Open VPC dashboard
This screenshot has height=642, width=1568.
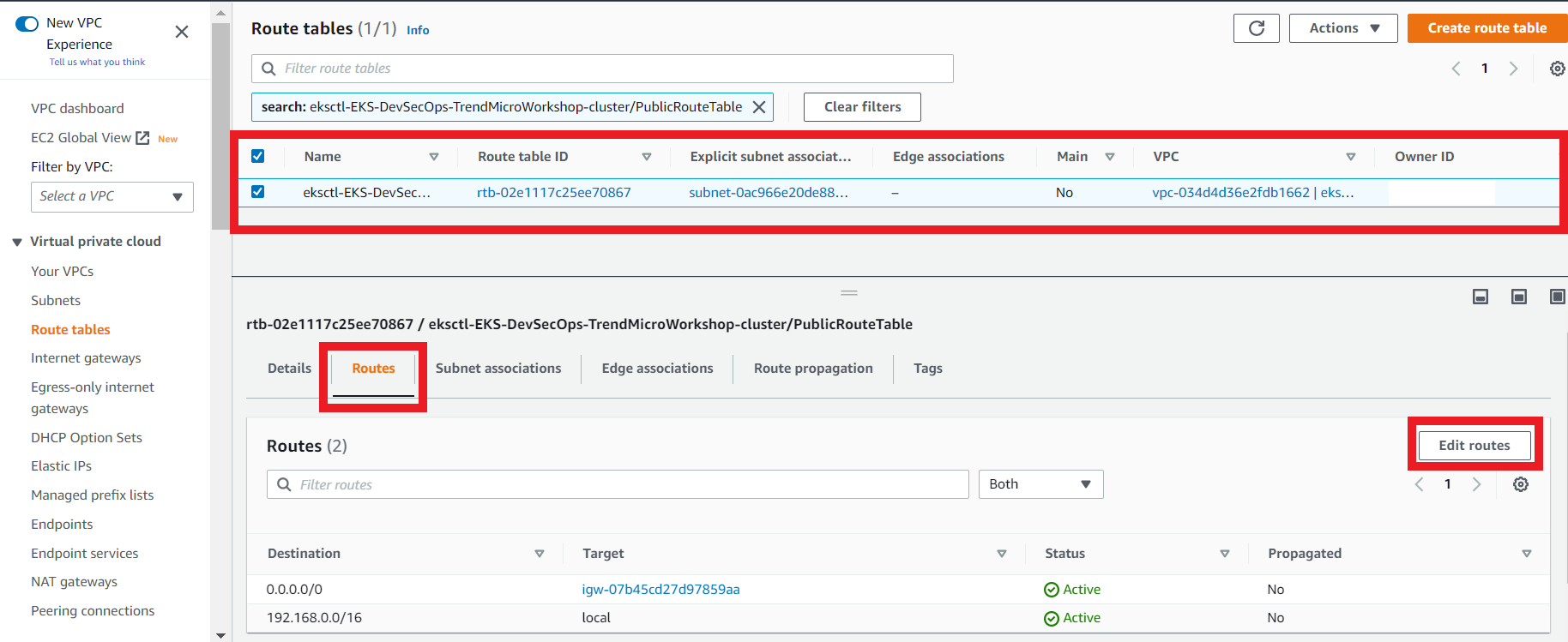77,108
